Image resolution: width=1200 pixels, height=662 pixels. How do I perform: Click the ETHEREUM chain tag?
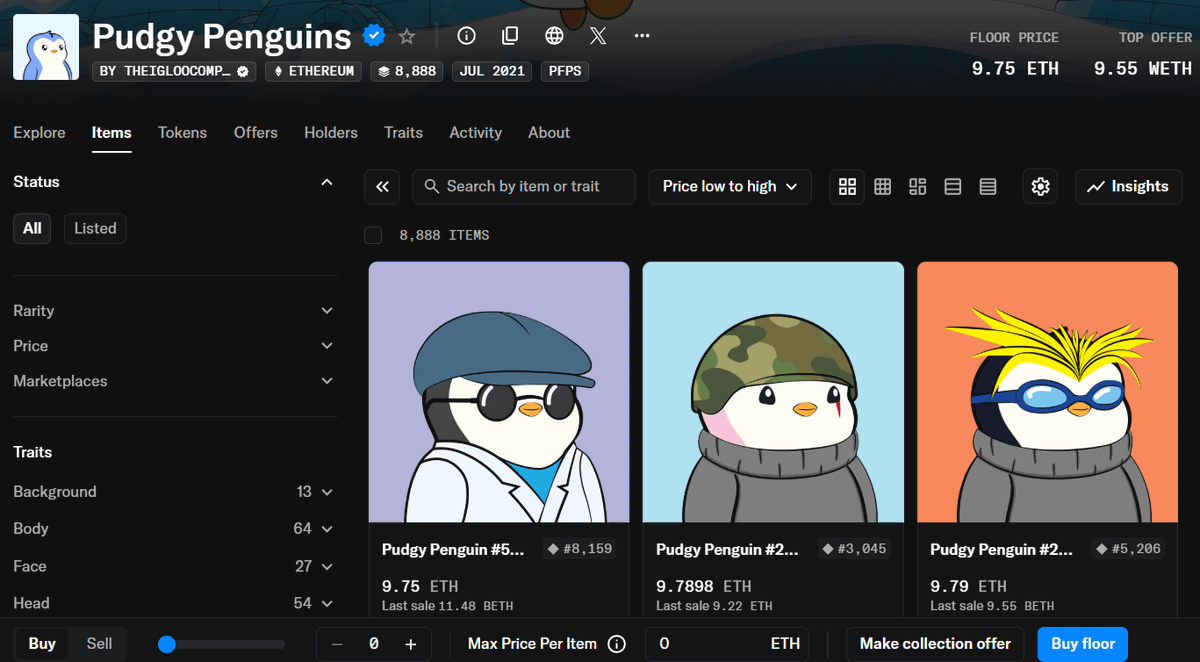(313, 71)
